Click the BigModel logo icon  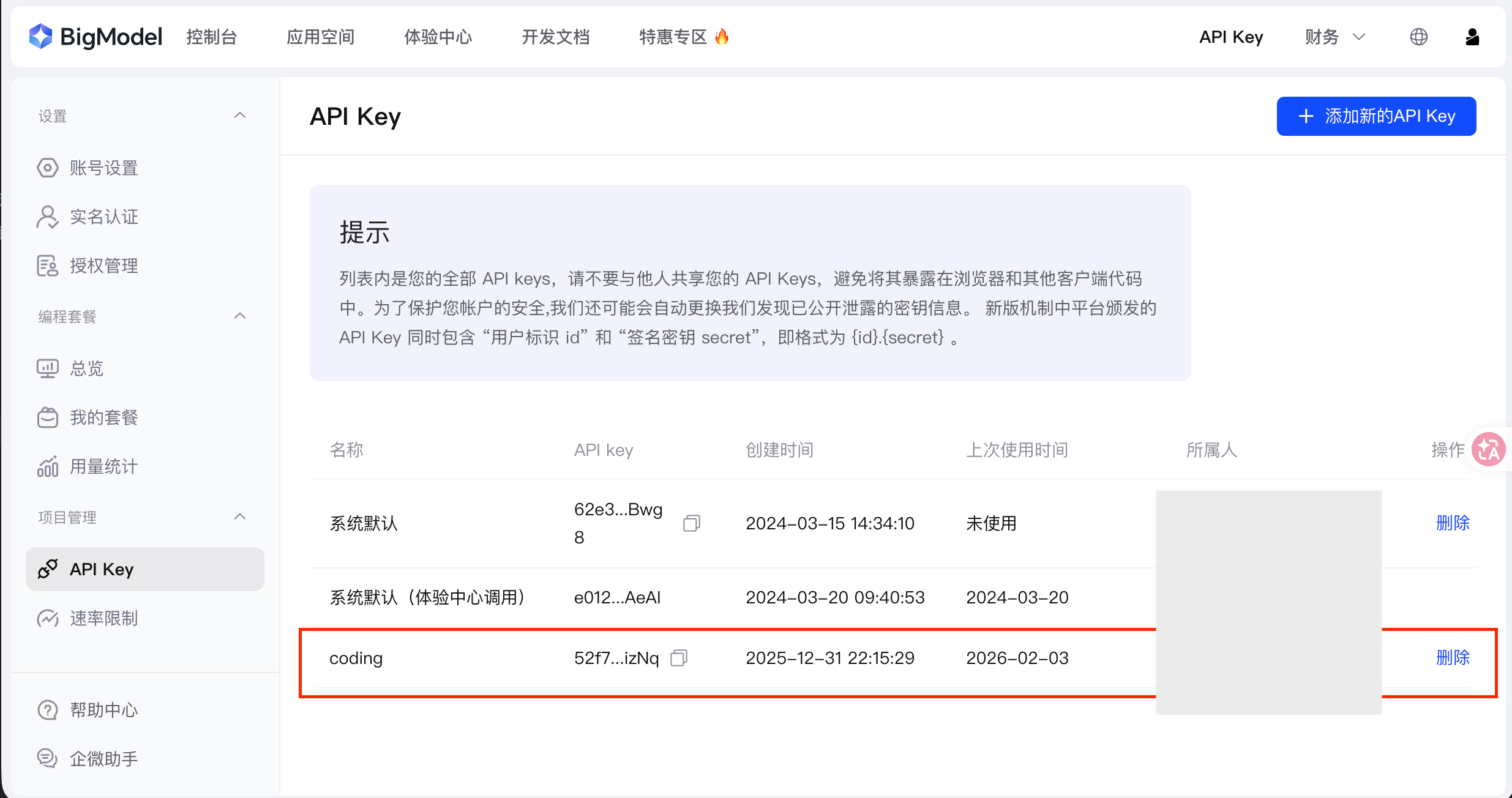tap(40, 37)
